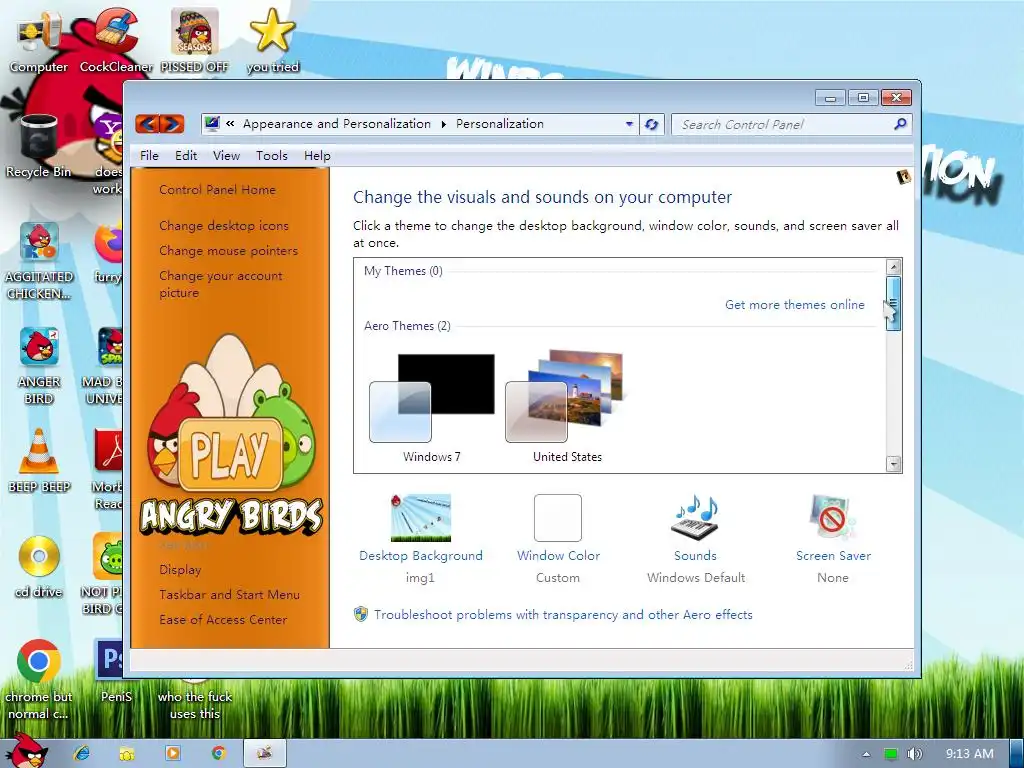Click the Desktop Background icon
1024x768 pixels.
tap(421, 517)
